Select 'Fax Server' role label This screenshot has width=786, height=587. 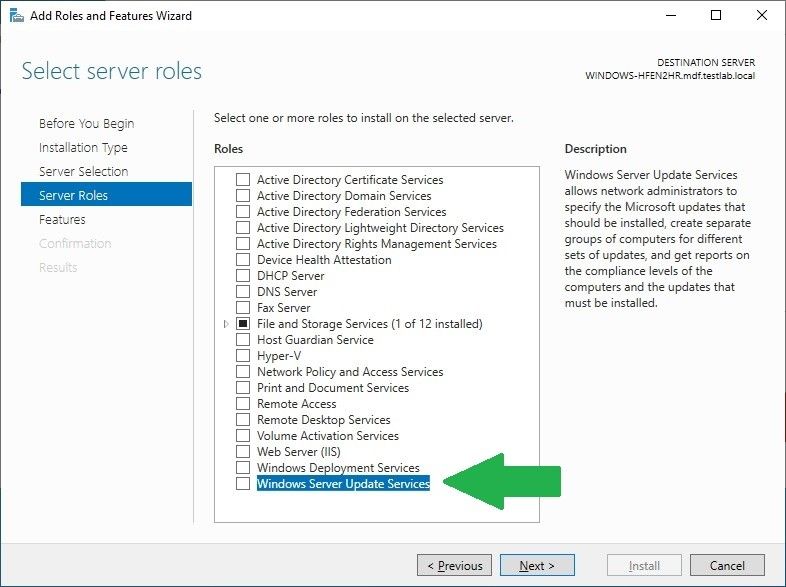(284, 308)
